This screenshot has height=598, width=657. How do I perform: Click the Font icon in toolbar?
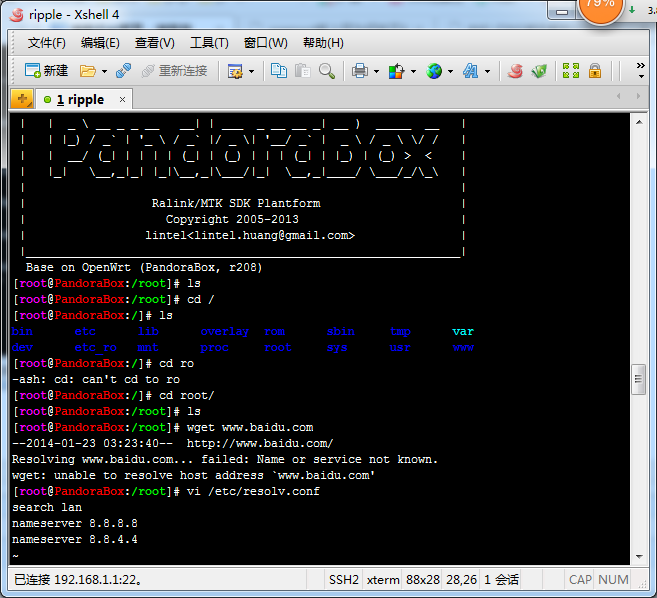click(471, 71)
